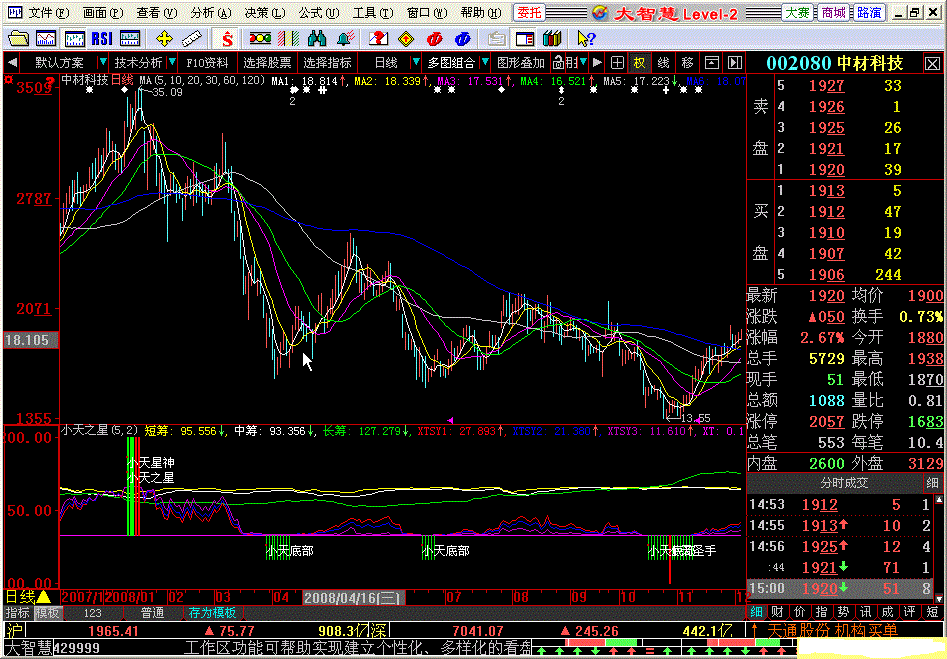
Task: Toggle the 移 move button
Action: tap(687, 62)
